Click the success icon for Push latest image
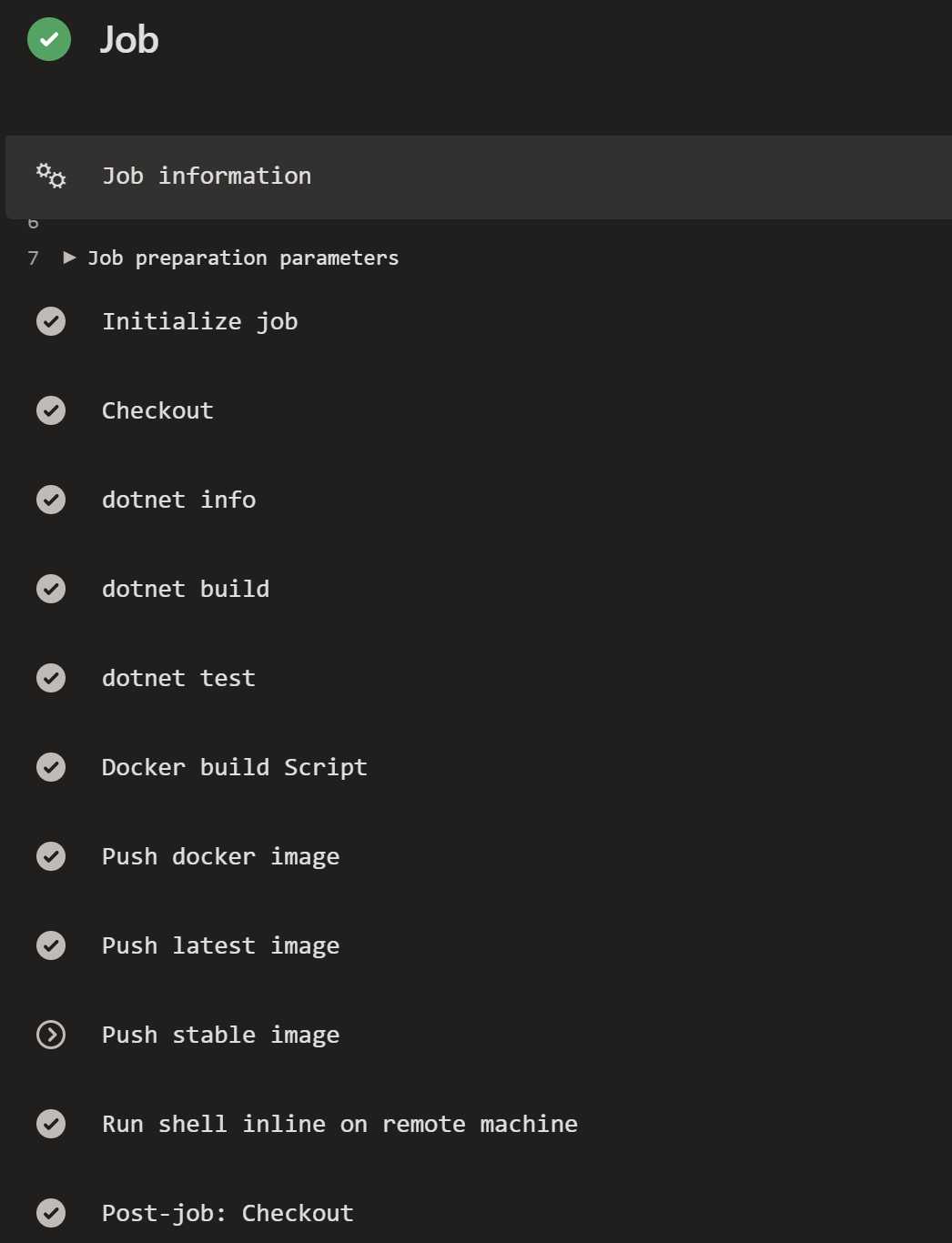This screenshot has height=1243, width=952. (51, 945)
